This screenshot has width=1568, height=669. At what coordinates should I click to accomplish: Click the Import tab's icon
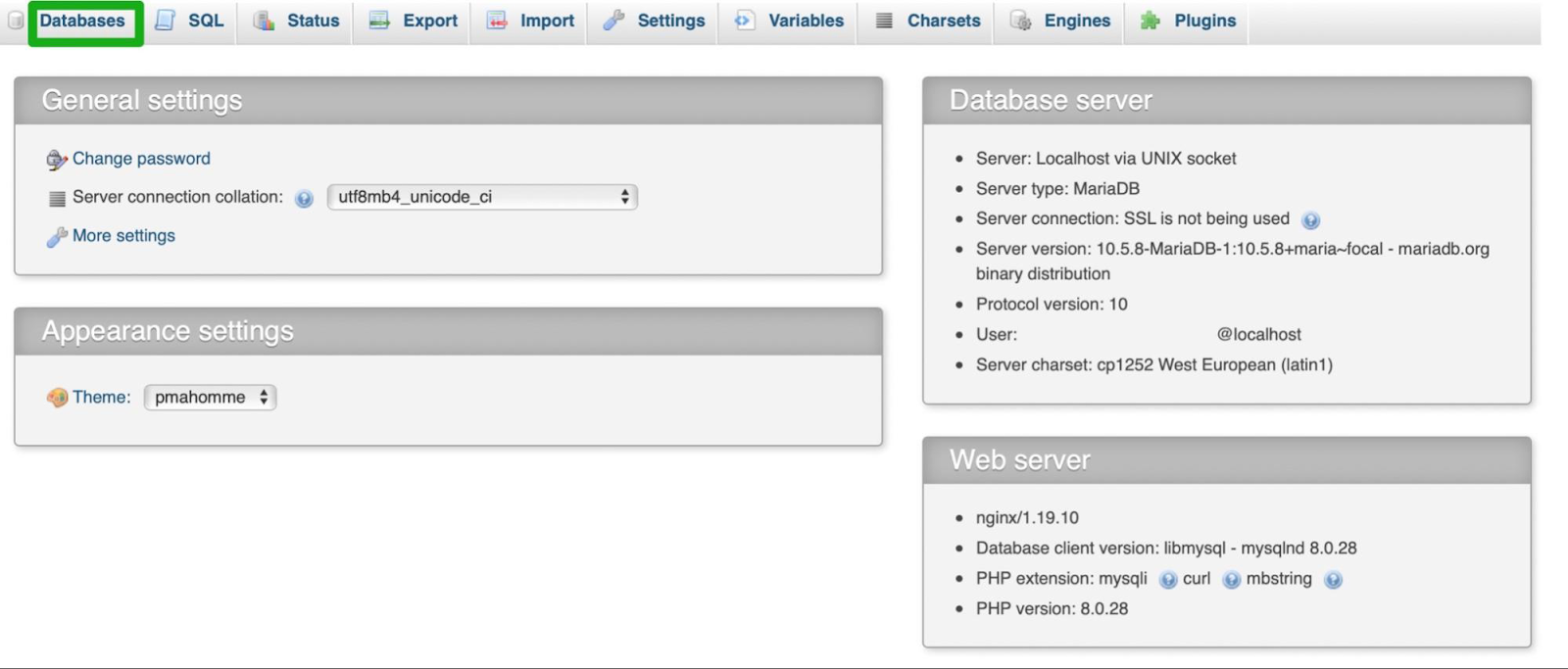click(x=497, y=21)
